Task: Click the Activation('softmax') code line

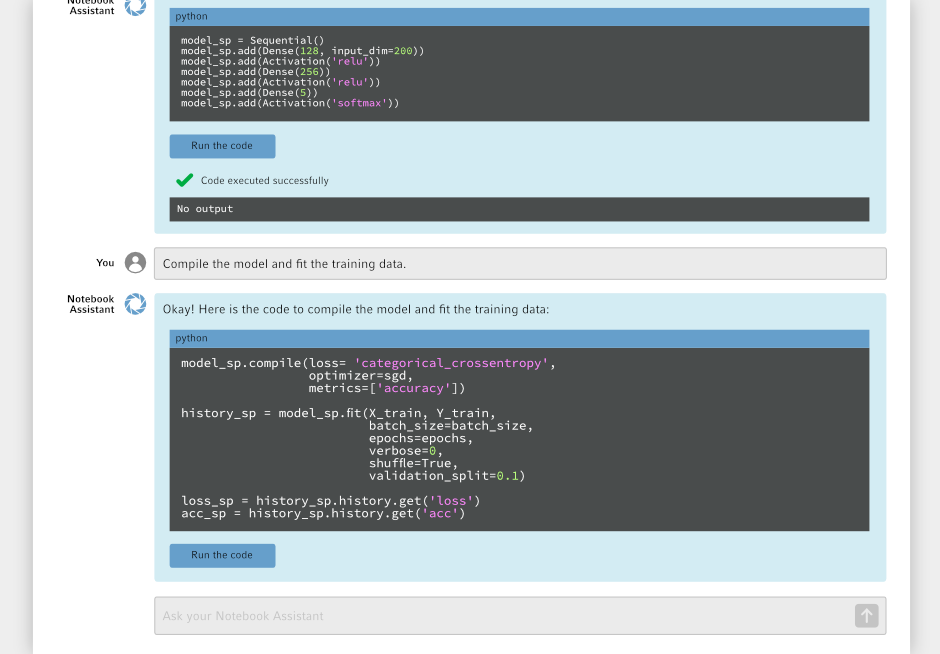Action: 290,103
